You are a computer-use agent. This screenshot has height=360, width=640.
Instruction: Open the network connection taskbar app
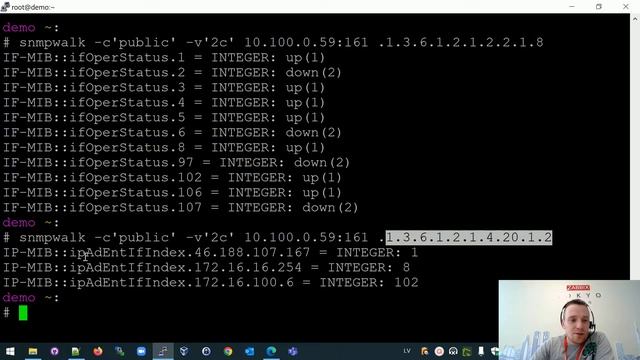(120, 351)
